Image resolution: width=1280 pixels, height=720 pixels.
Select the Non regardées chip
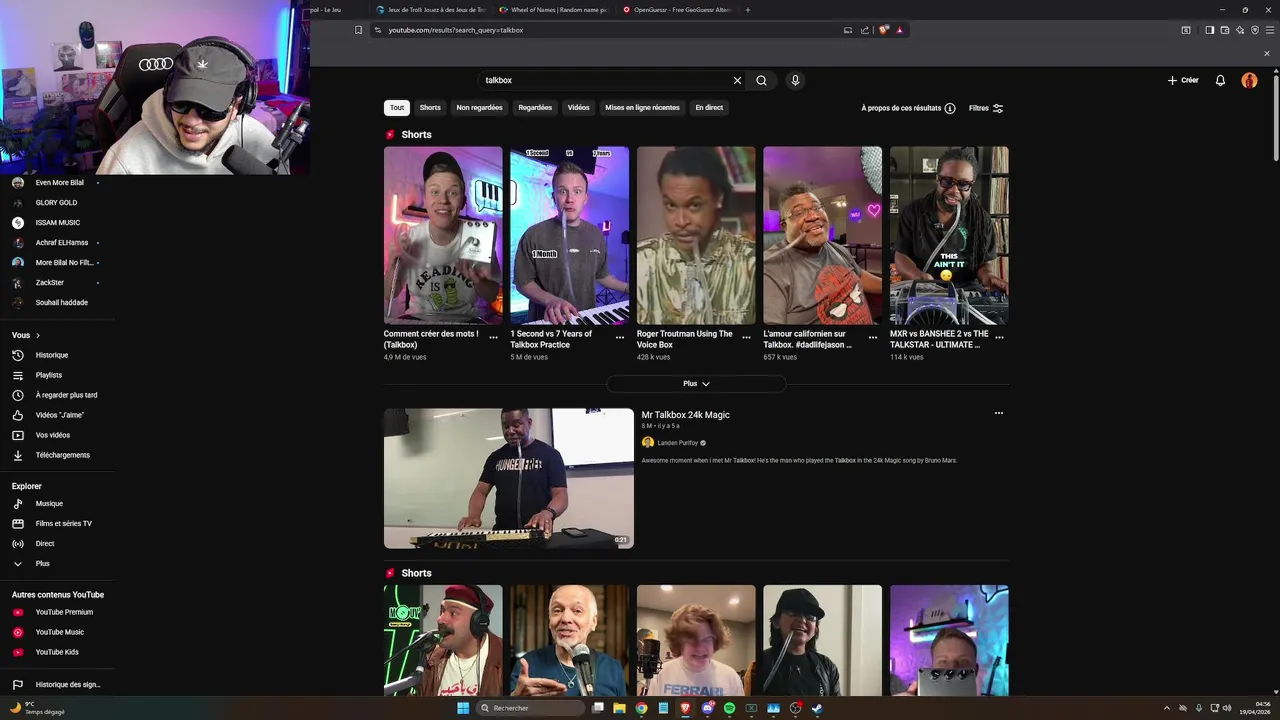point(480,108)
